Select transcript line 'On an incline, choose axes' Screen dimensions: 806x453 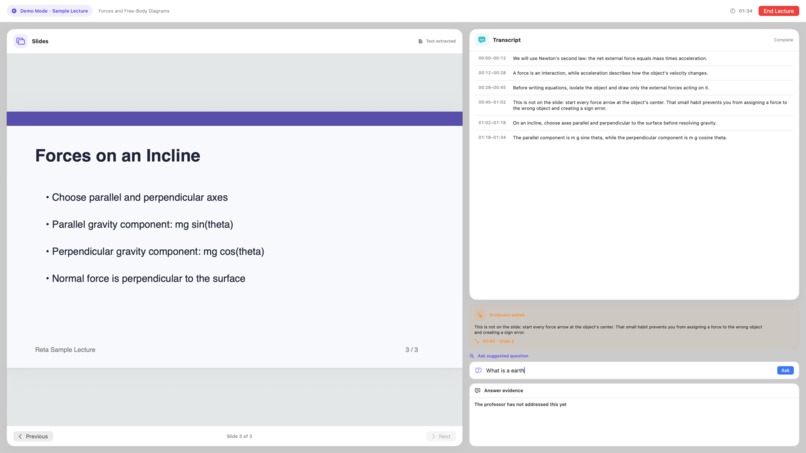pos(614,123)
